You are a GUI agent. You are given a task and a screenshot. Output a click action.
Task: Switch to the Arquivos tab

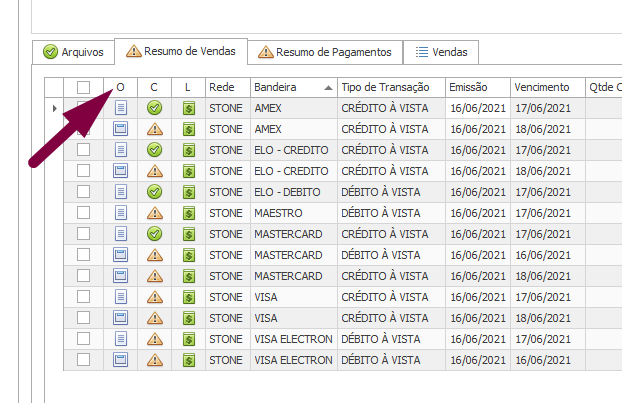(73, 52)
